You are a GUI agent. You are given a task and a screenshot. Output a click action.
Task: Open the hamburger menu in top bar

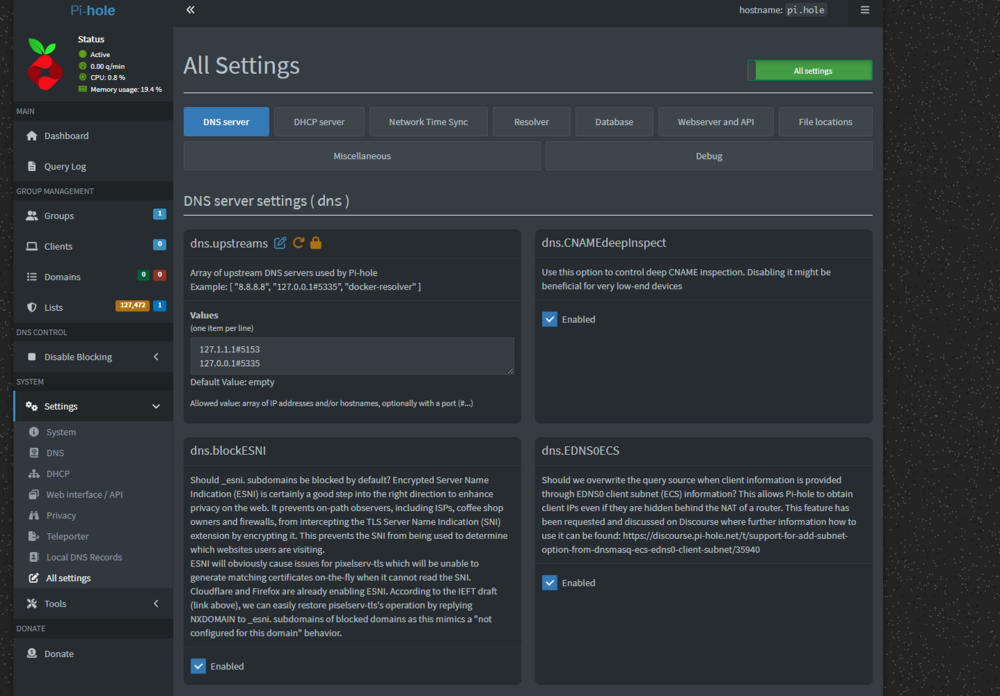865,10
